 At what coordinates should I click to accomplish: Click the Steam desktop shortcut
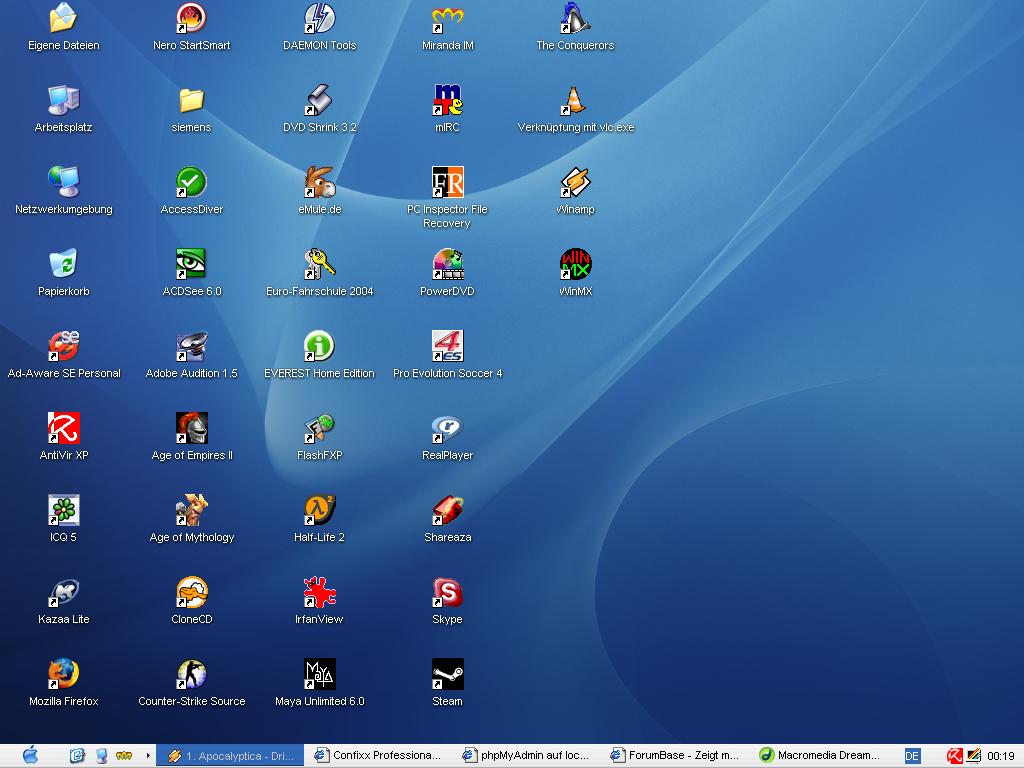pyautogui.click(x=447, y=674)
